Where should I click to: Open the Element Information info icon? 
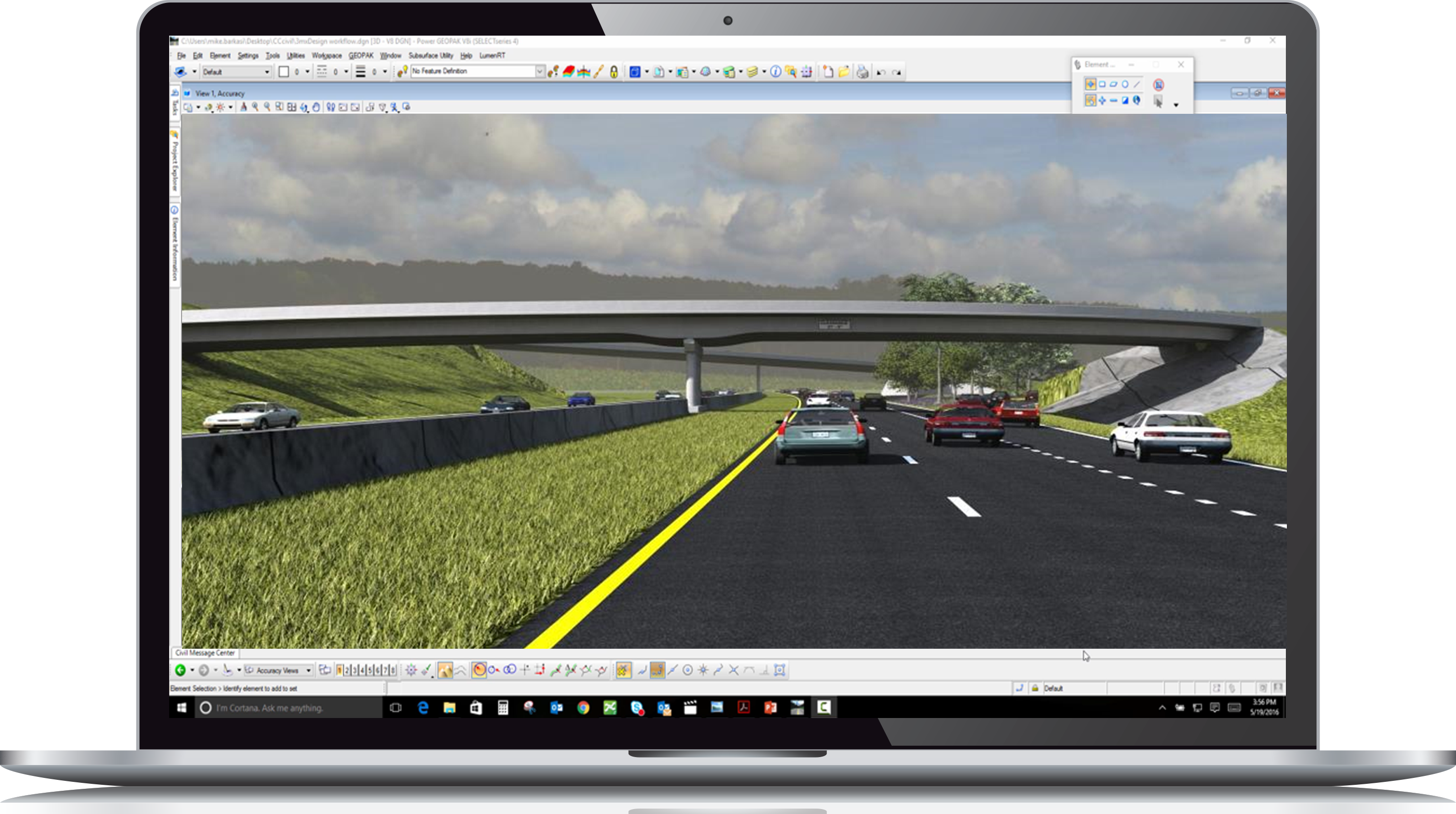tap(775, 72)
